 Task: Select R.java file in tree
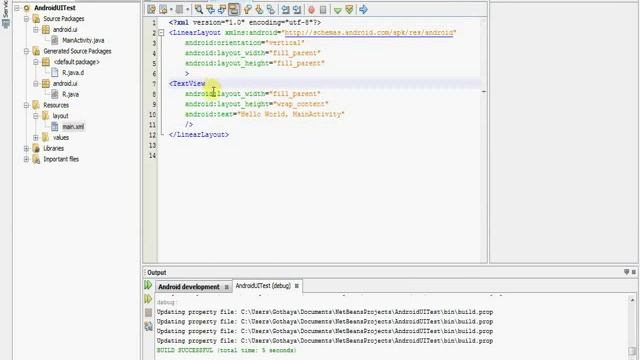pos(70,94)
